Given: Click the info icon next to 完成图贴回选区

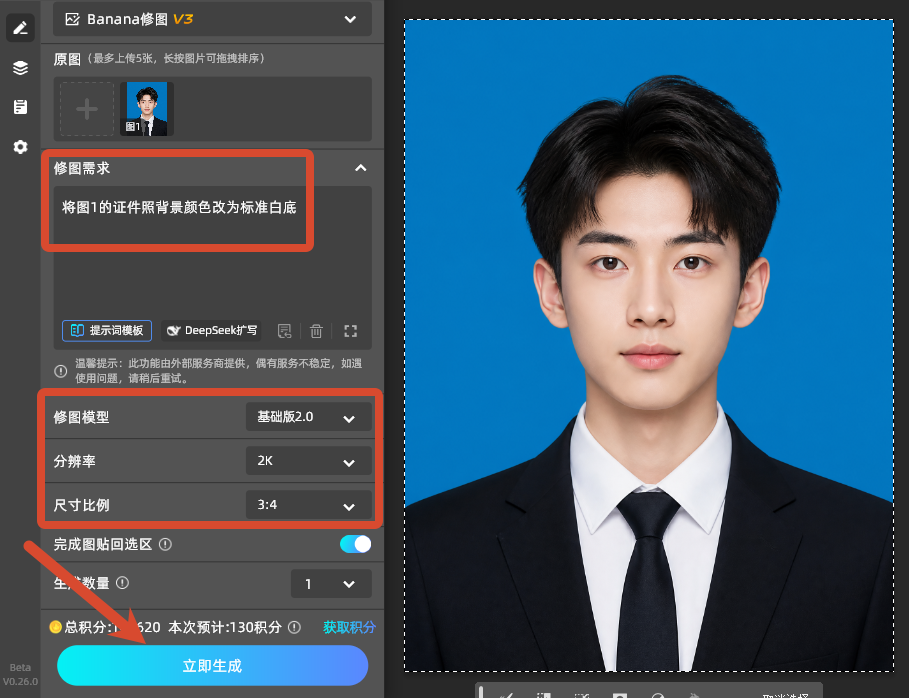Looking at the screenshot, I should pyautogui.click(x=165, y=544).
